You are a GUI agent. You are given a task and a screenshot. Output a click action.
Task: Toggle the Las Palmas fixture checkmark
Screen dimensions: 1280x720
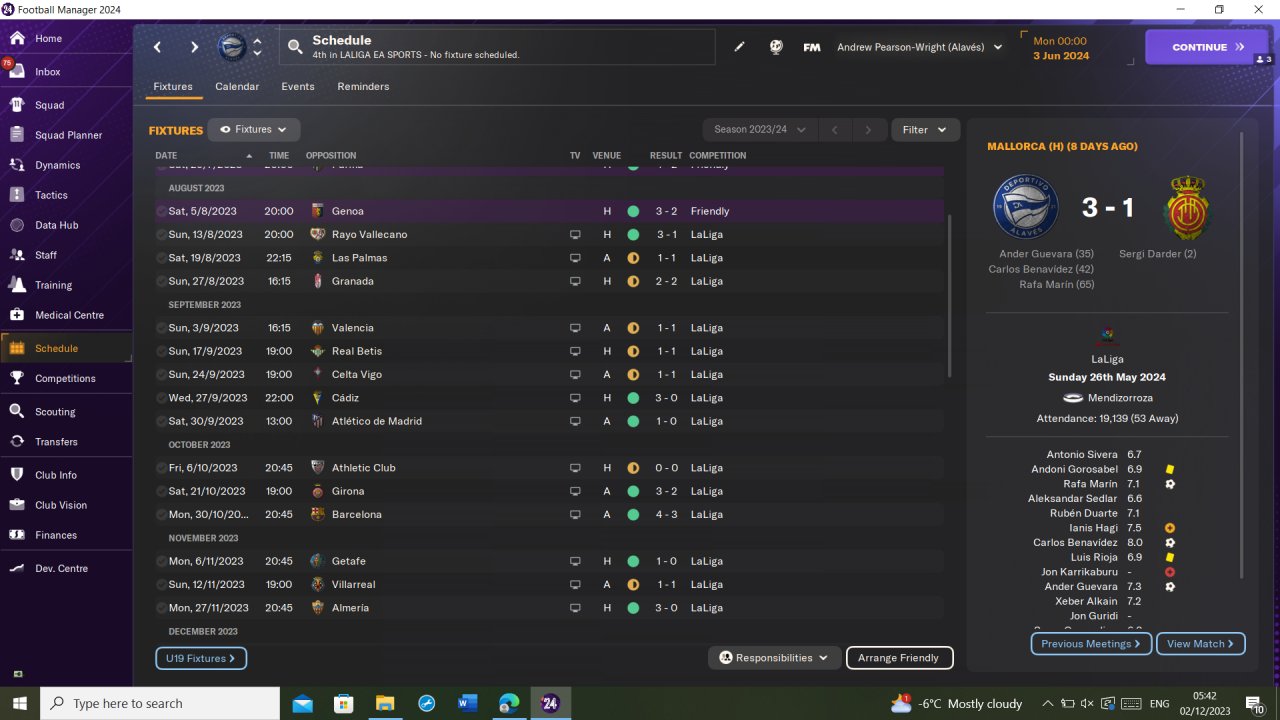click(162, 258)
